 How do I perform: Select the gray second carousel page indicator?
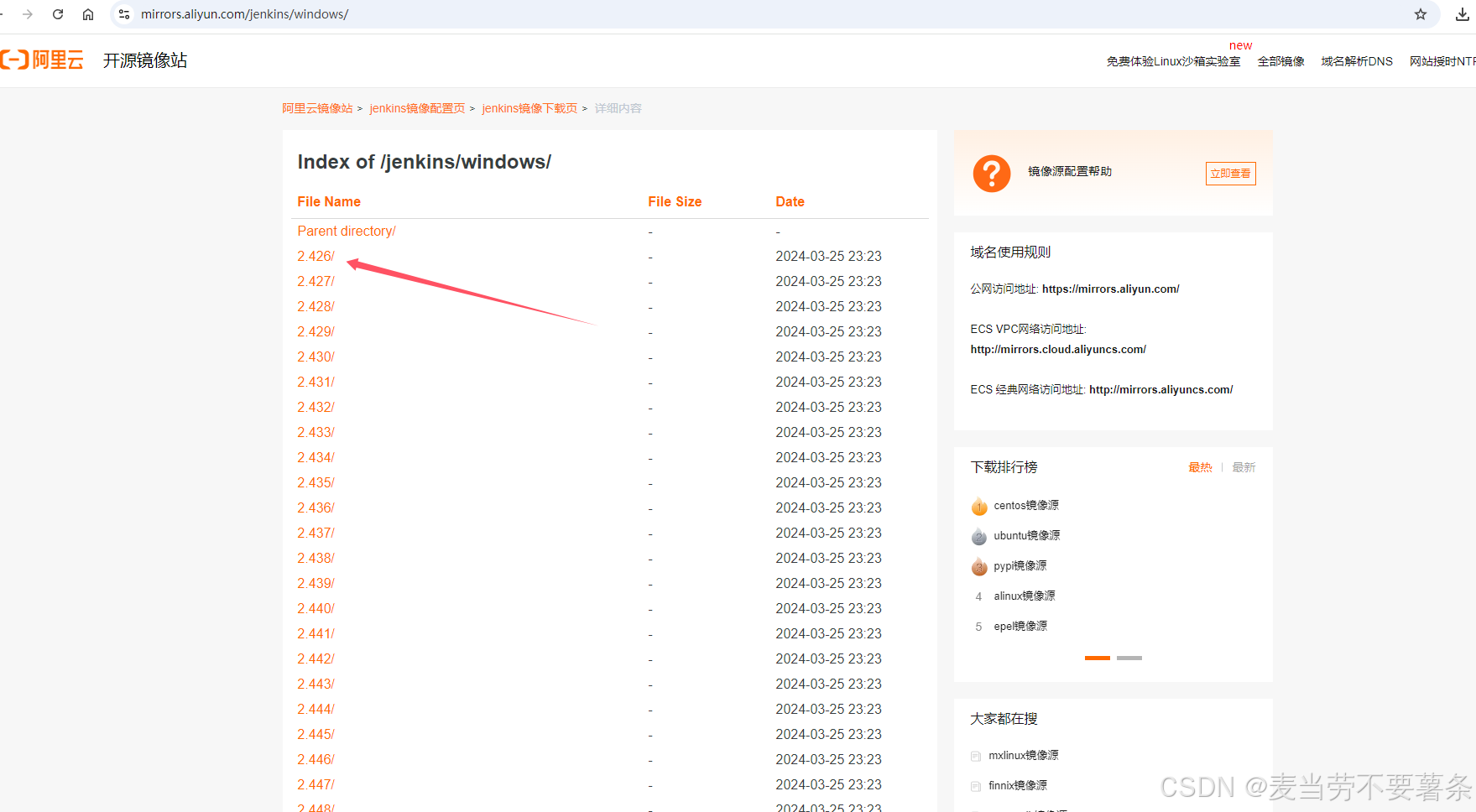[1129, 658]
